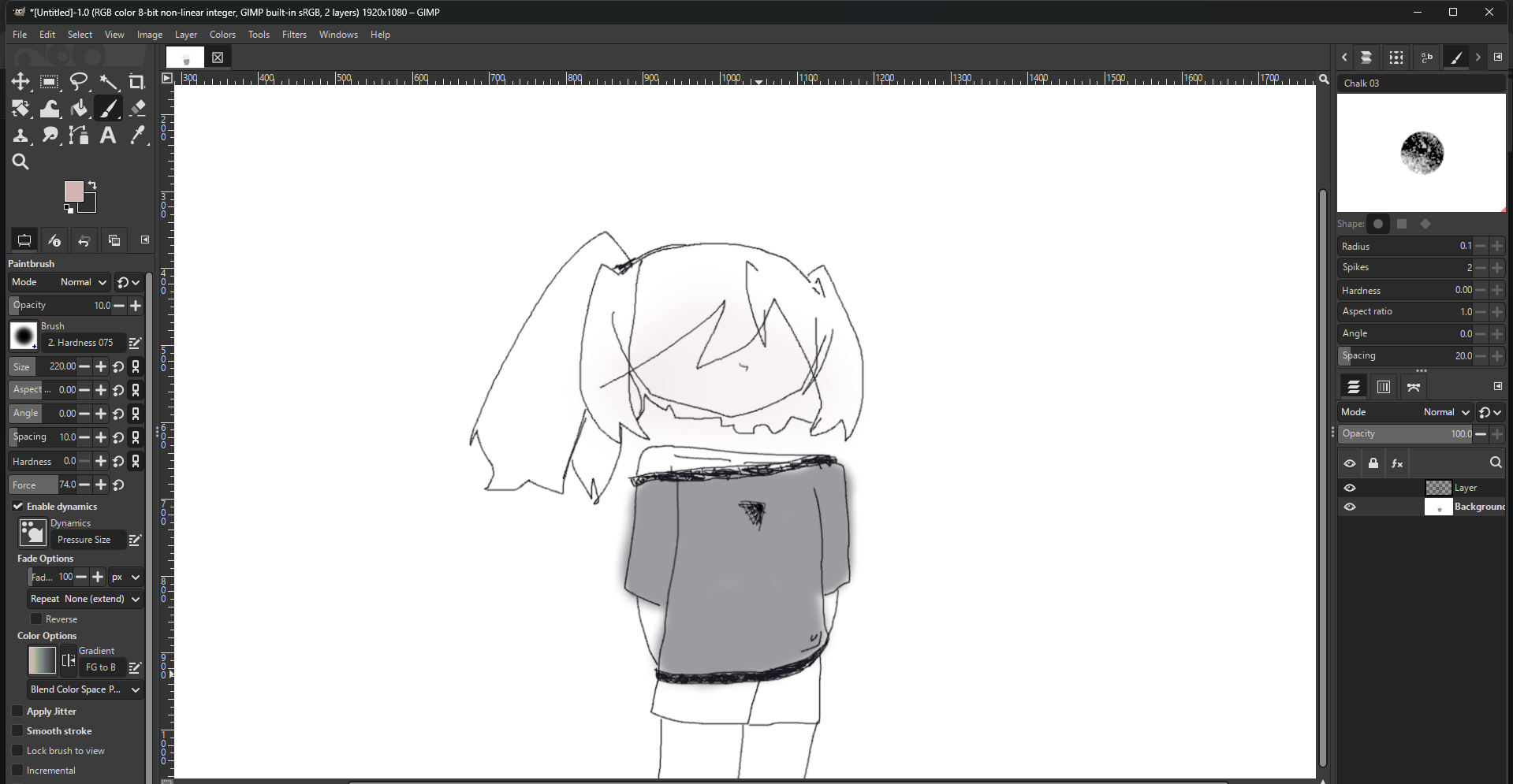Image resolution: width=1513 pixels, height=784 pixels.
Task: Open the Filters menu
Action: (x=294, y=35)
